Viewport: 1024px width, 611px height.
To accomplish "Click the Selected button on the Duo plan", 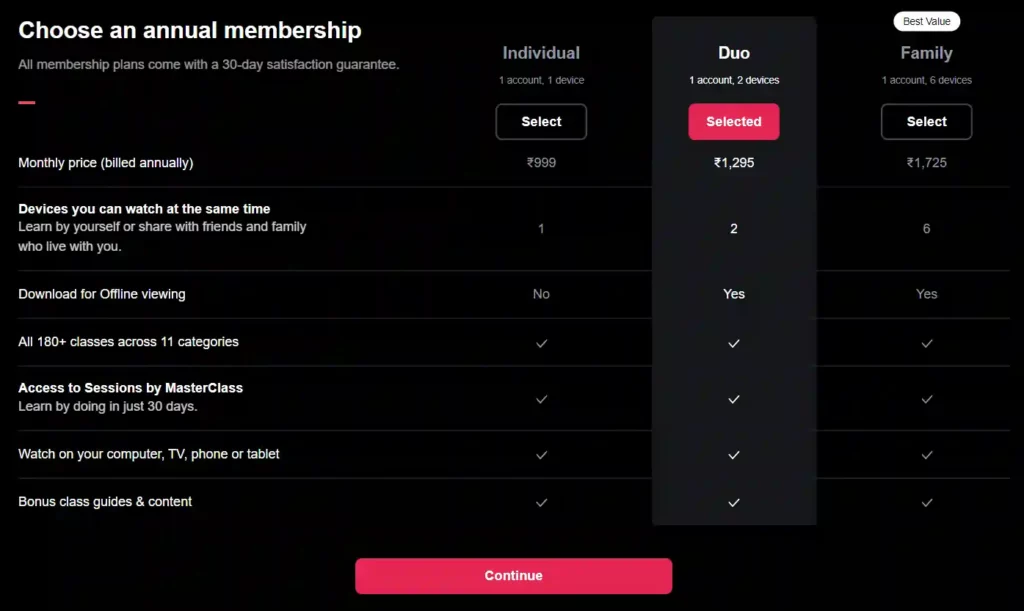I will 733,121.
